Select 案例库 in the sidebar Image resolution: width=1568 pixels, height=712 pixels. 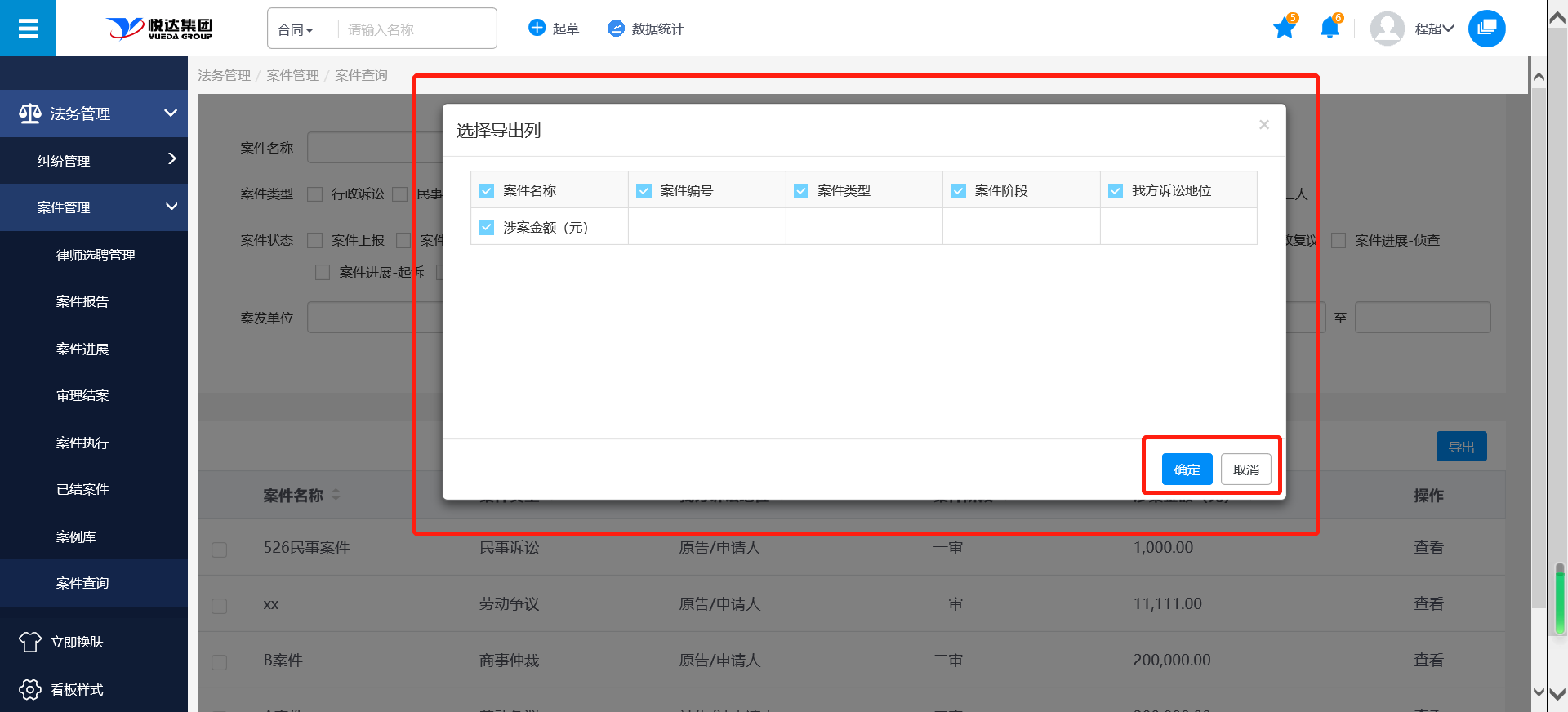[76, 537]
